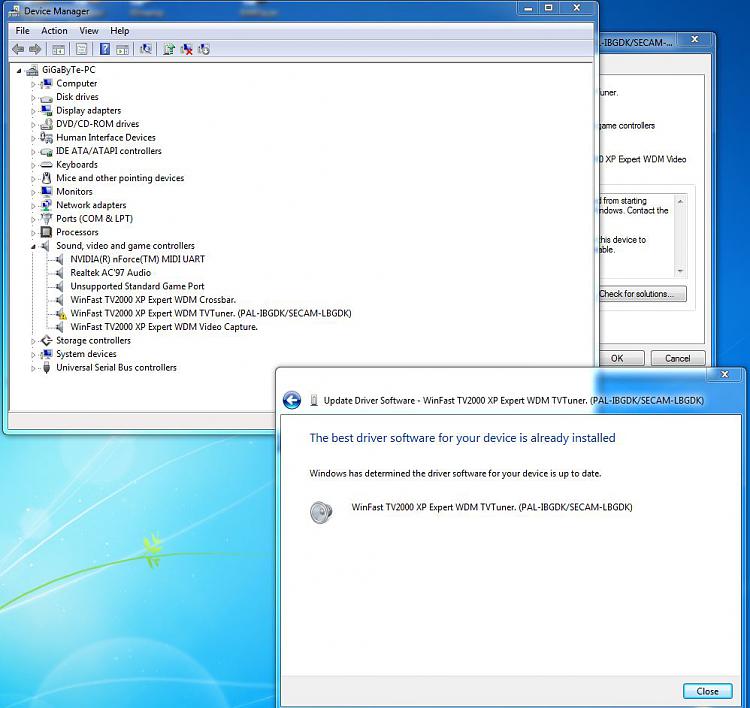The image size is (750, 708).
Task: Select System devices text label
Action: (x=86, y=354)
